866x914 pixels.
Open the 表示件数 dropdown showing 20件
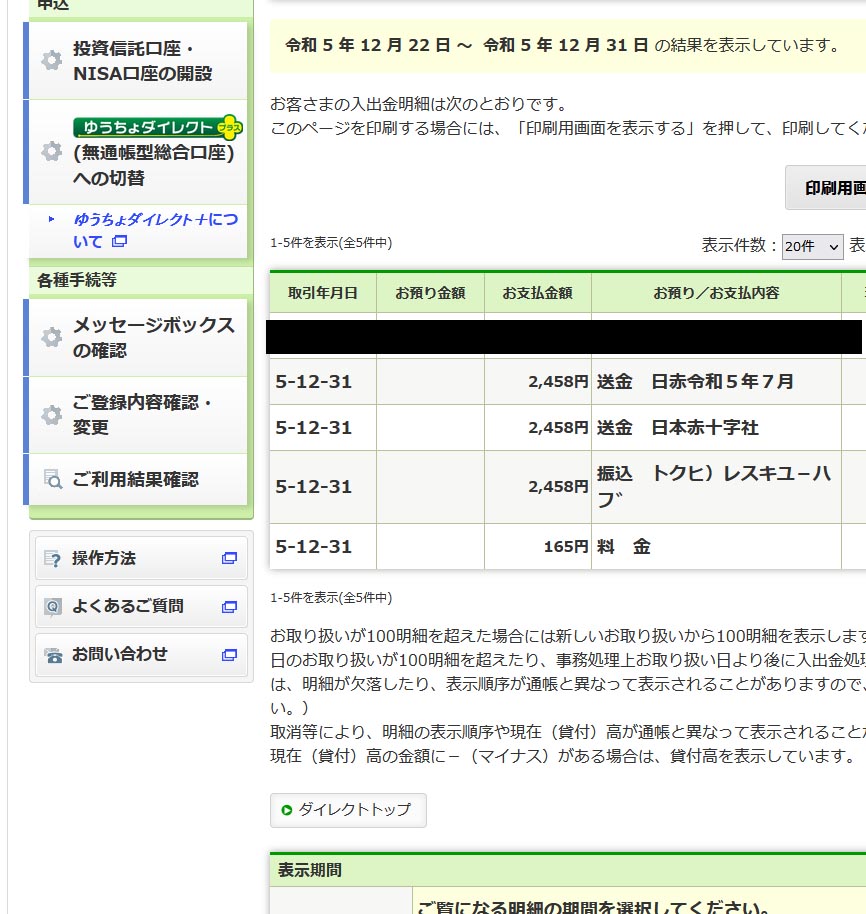click(813, 247)
